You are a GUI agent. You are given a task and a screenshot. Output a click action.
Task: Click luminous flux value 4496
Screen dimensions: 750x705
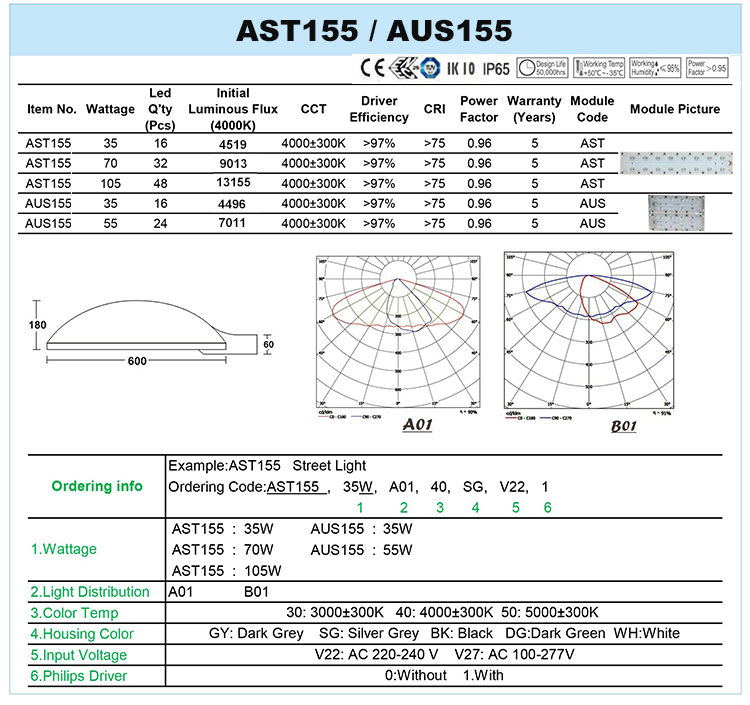(232, 204)
